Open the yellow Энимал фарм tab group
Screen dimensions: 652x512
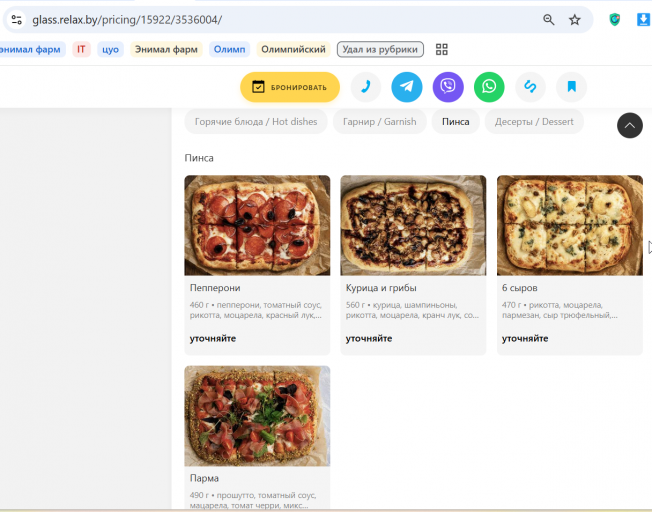(x=166, y=49)
